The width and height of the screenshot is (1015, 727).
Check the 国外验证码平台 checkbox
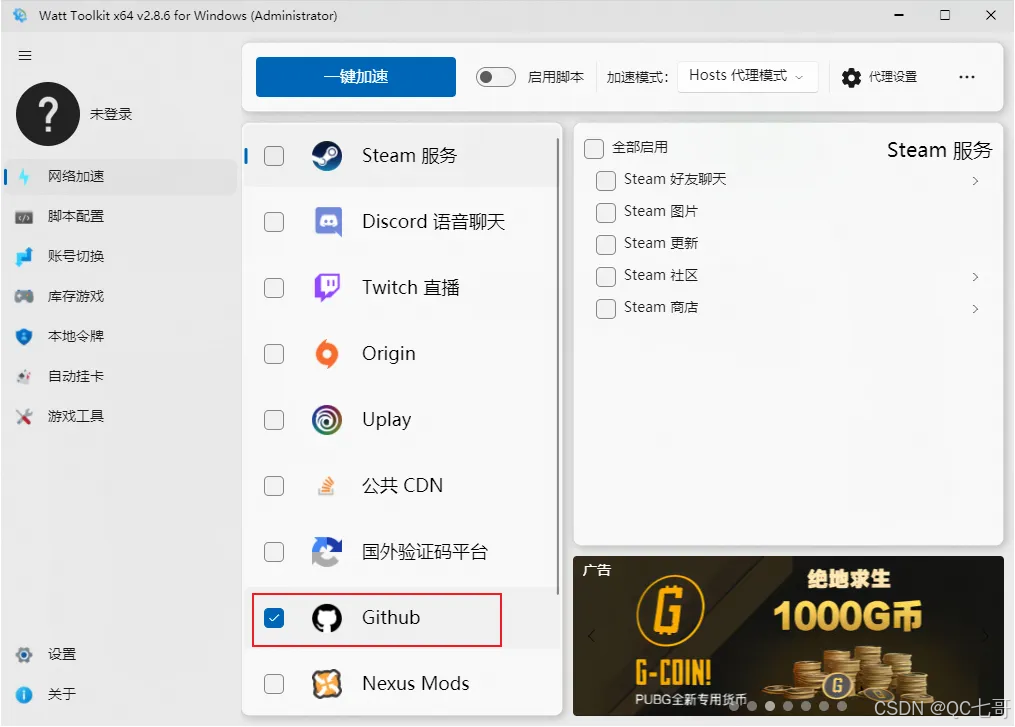(x=274, y=552)
